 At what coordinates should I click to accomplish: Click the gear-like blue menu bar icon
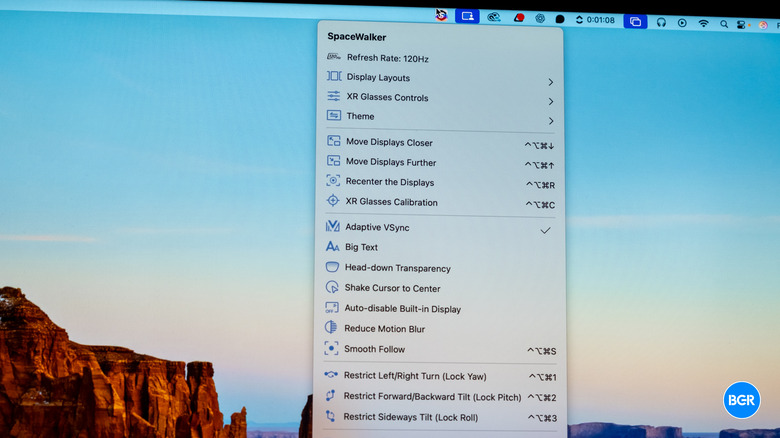tap(540, 18)
